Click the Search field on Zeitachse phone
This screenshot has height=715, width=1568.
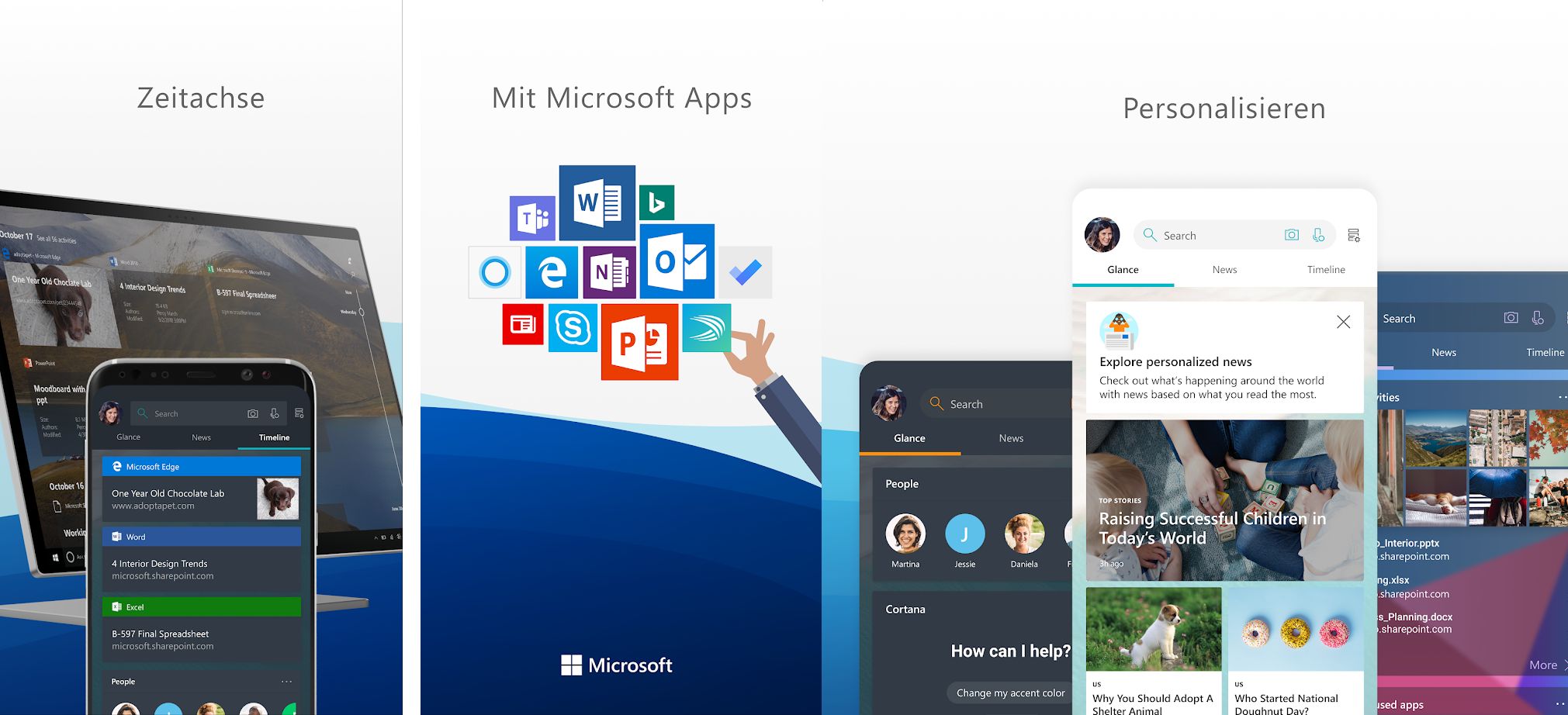[208, 413]
